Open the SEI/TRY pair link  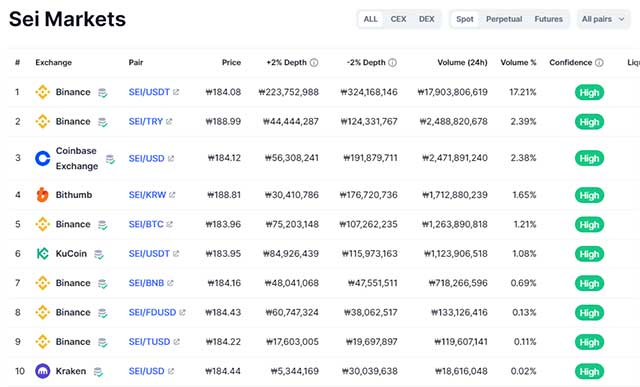pyautogui.click(x=146, y=122)
